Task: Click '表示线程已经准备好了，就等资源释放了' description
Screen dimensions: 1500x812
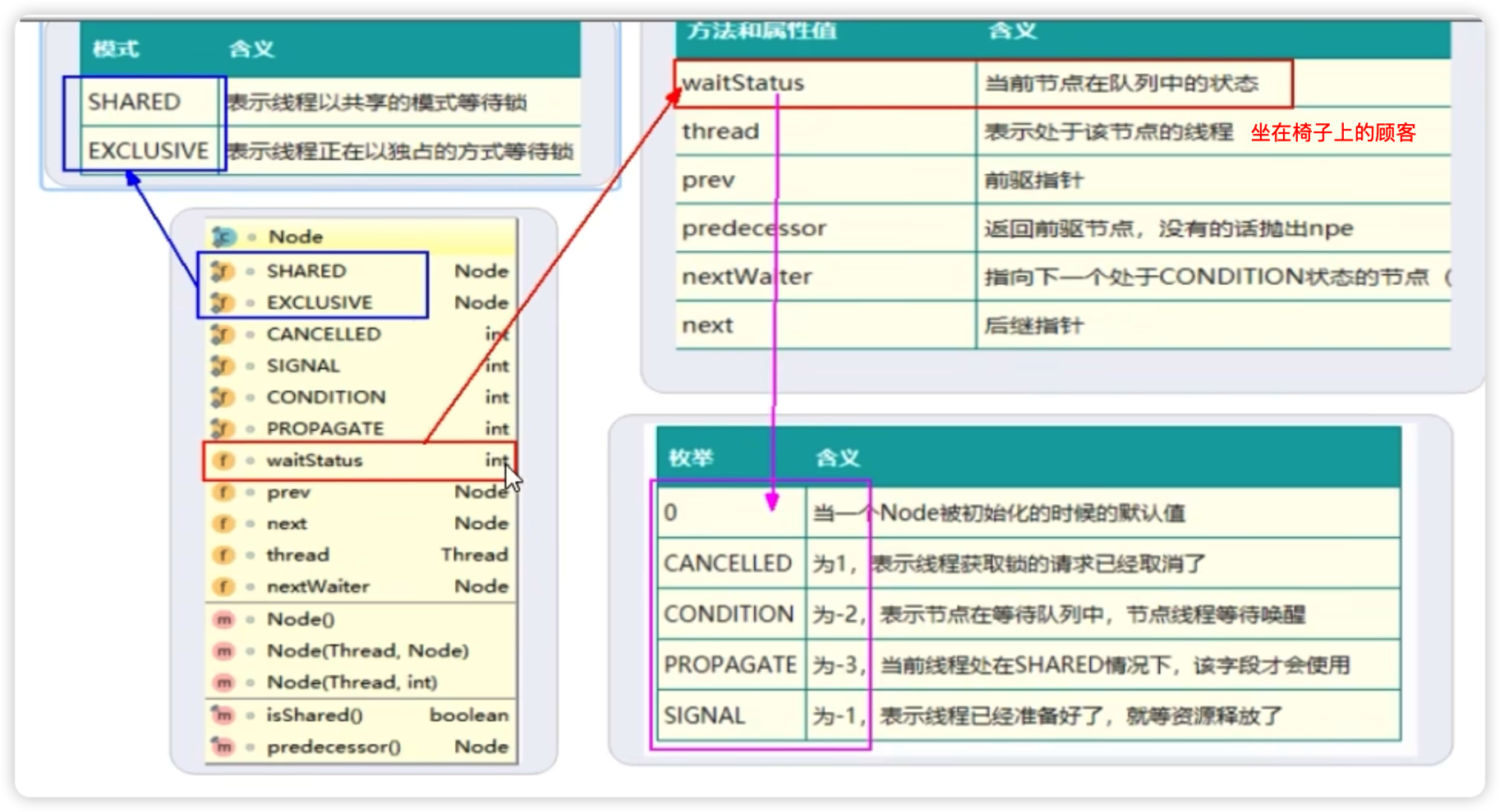Action: (1081, 716)
